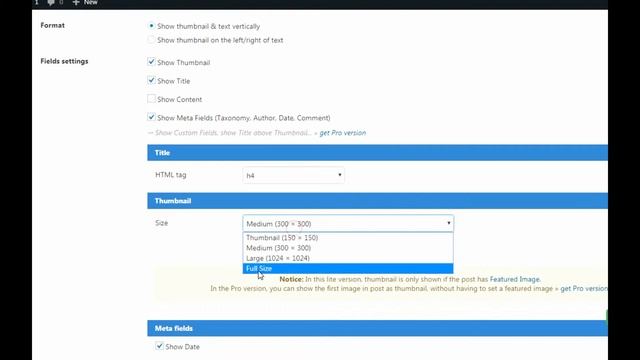Click the 'Format' label
Viewport: 640px width, 360px height.
pos(52,25)
